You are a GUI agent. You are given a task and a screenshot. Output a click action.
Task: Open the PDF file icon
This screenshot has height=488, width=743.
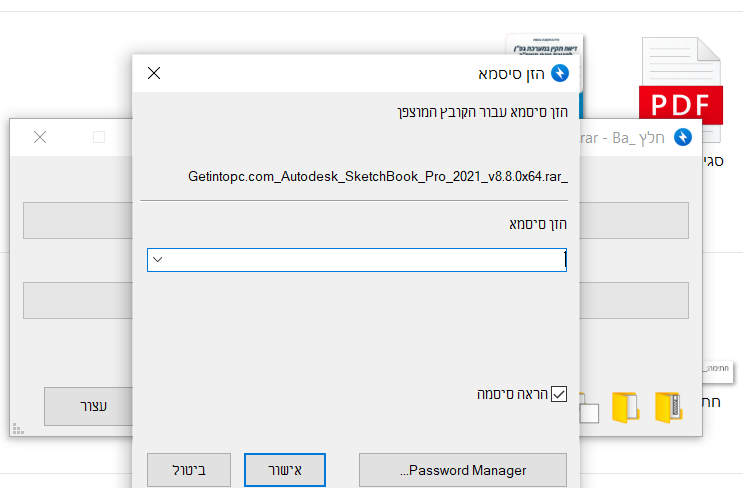tap(680, 88)
